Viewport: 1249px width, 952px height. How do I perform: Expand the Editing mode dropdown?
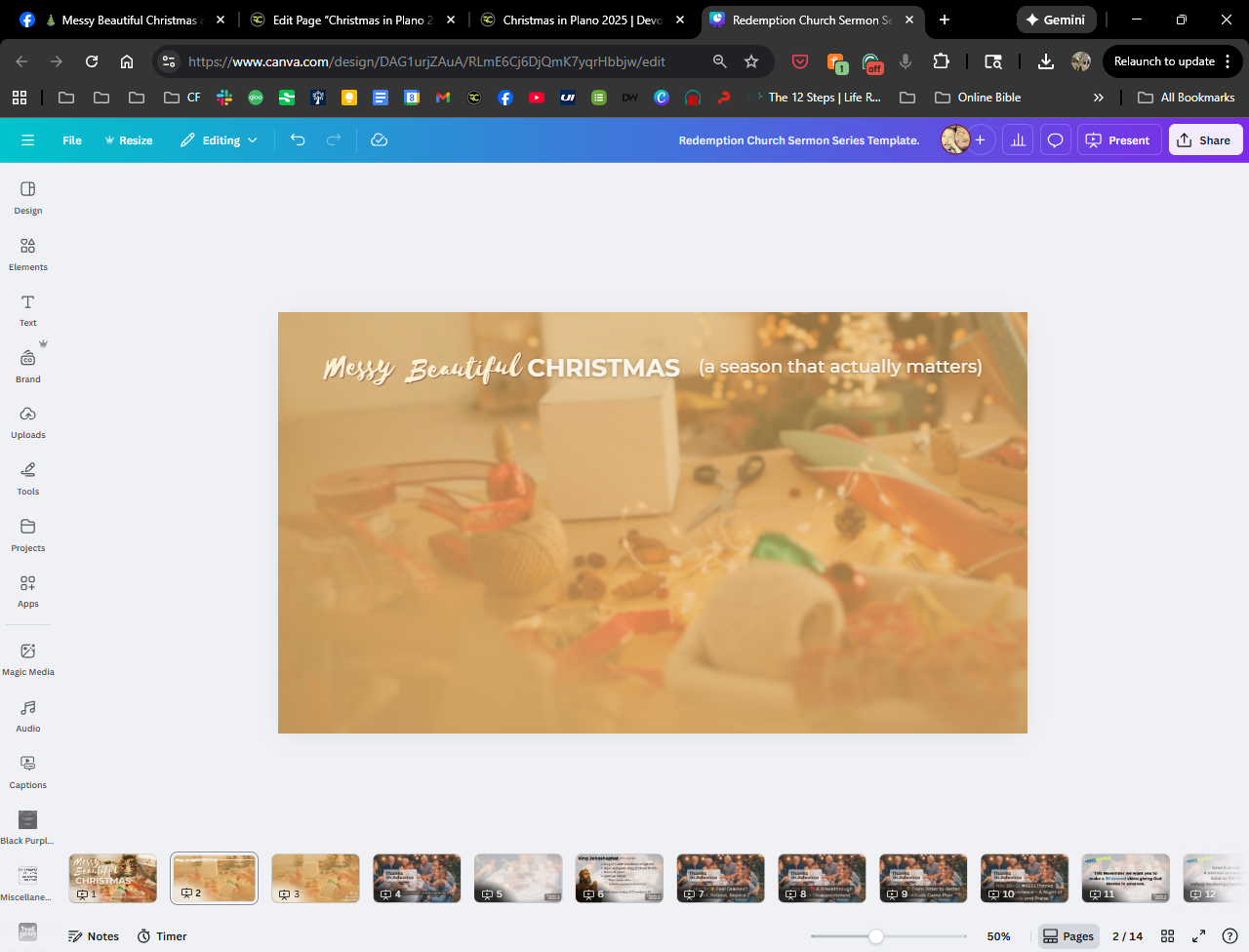(x=220, y=140)
